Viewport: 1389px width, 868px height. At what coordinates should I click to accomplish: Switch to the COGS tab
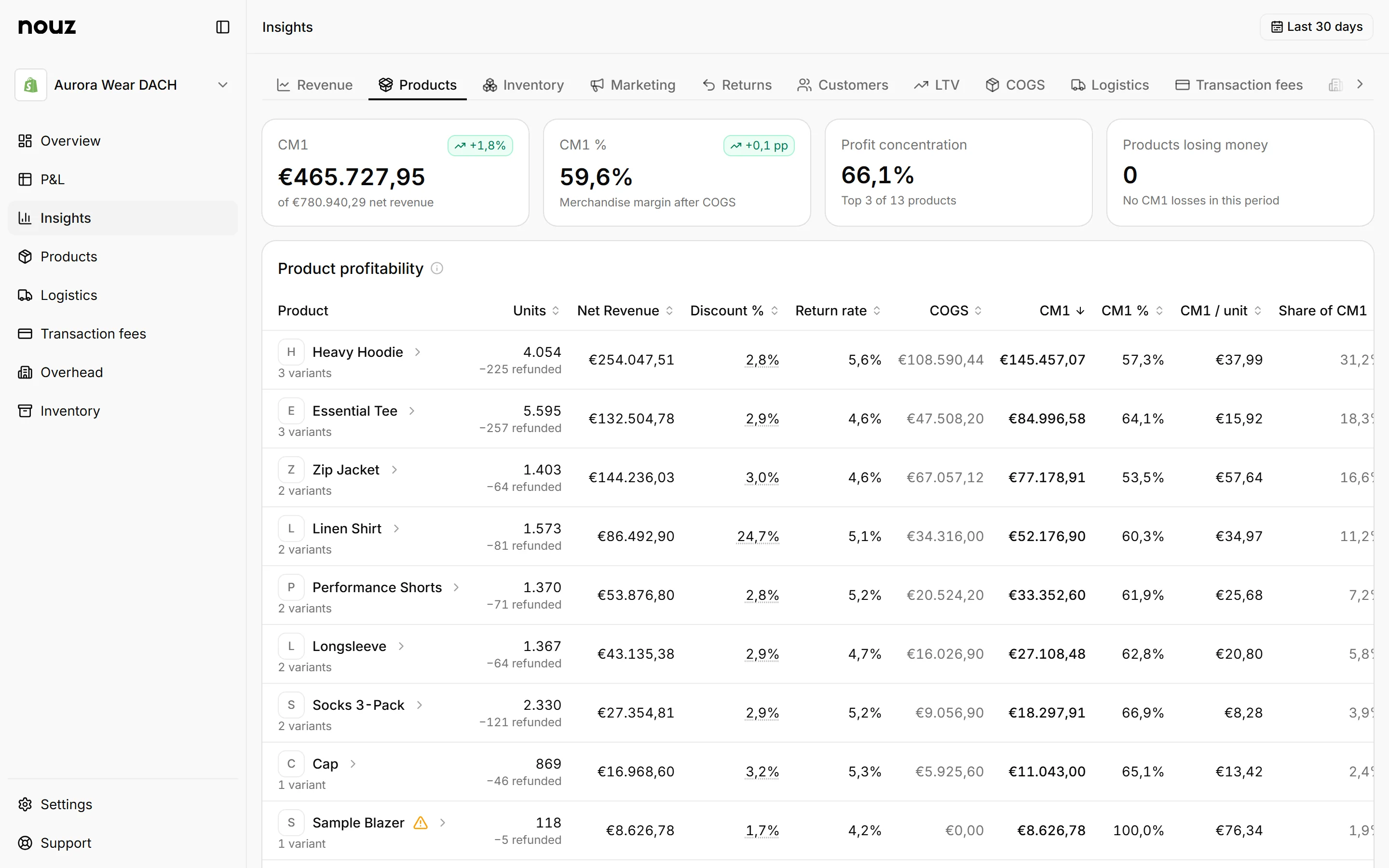(1015, 85)
